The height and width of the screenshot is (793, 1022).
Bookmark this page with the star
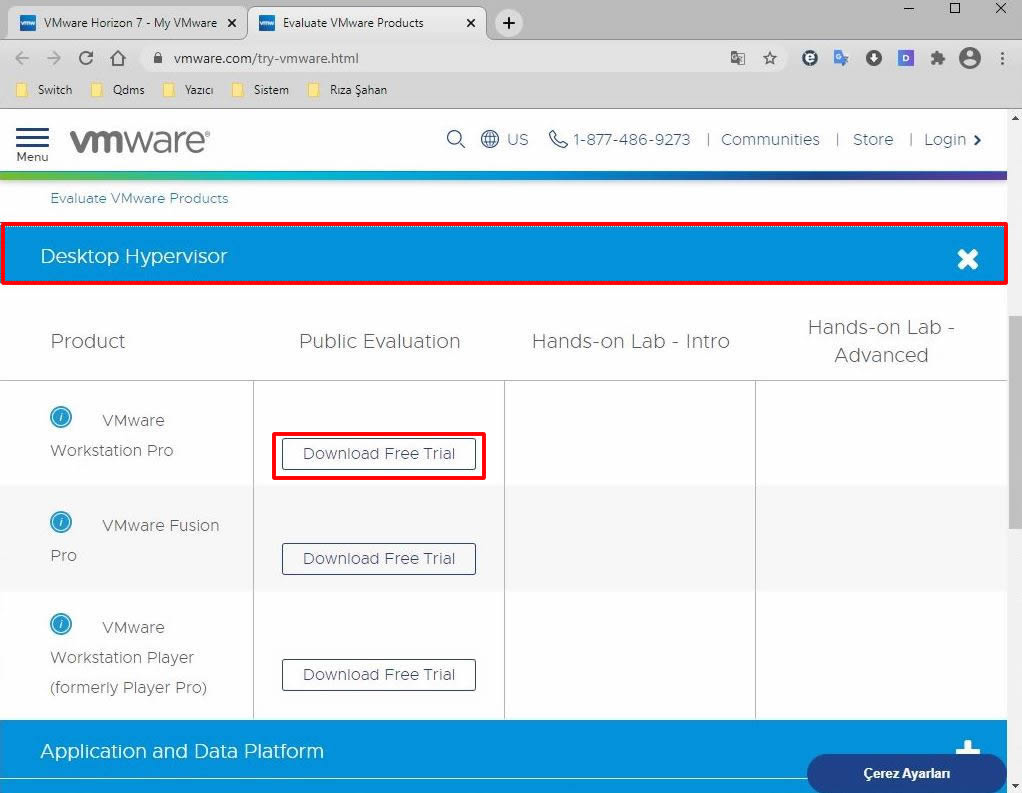coord(770,58)
